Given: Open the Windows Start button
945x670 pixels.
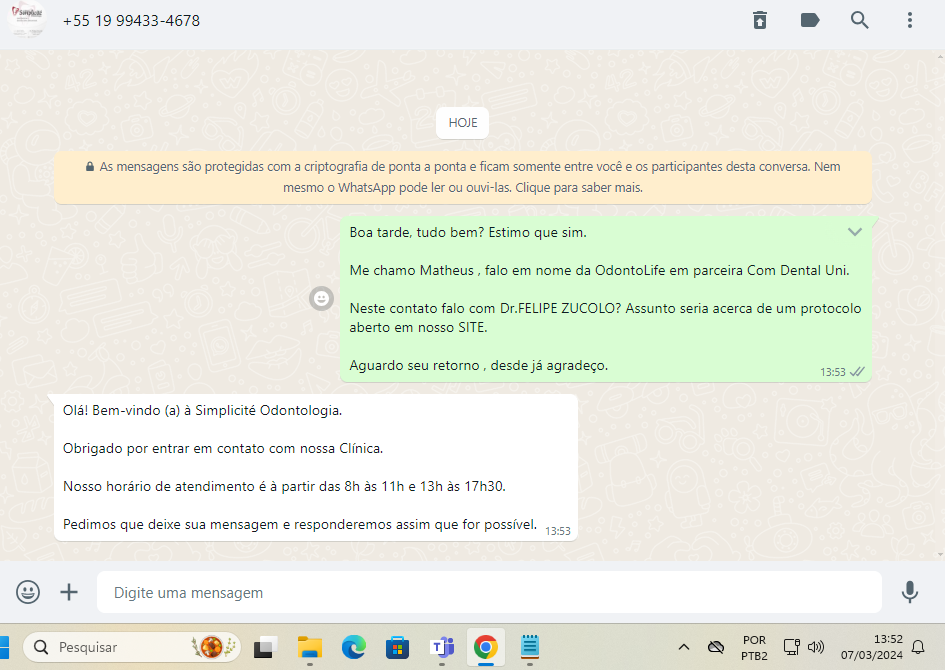Looking at the screenshot, I should (x=4, y=647).
